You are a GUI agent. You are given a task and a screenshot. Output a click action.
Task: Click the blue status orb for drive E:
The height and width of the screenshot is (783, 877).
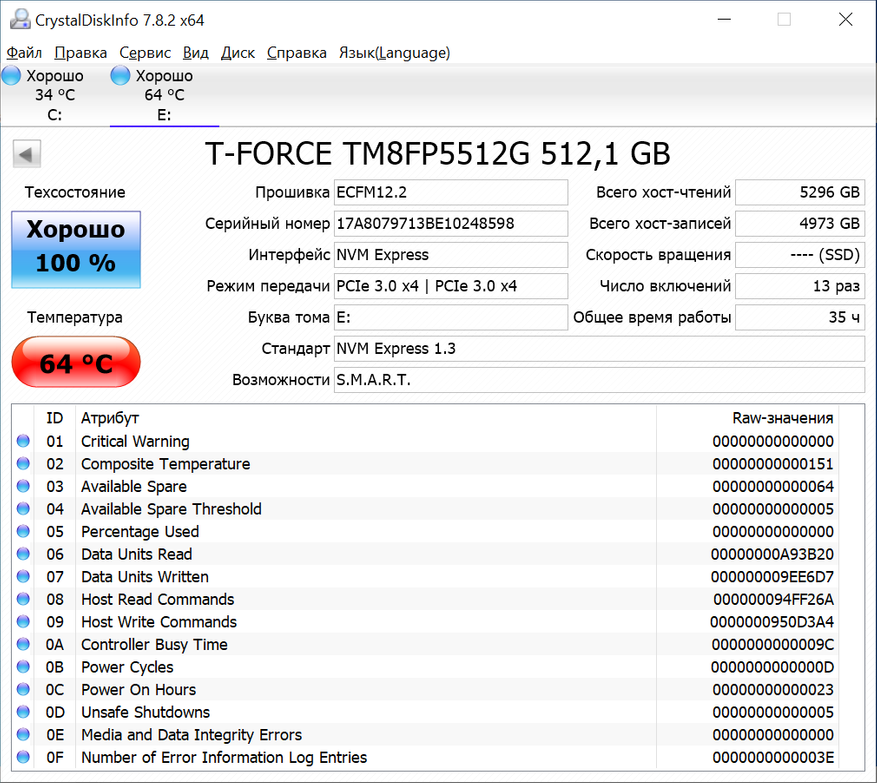point(120,76)
